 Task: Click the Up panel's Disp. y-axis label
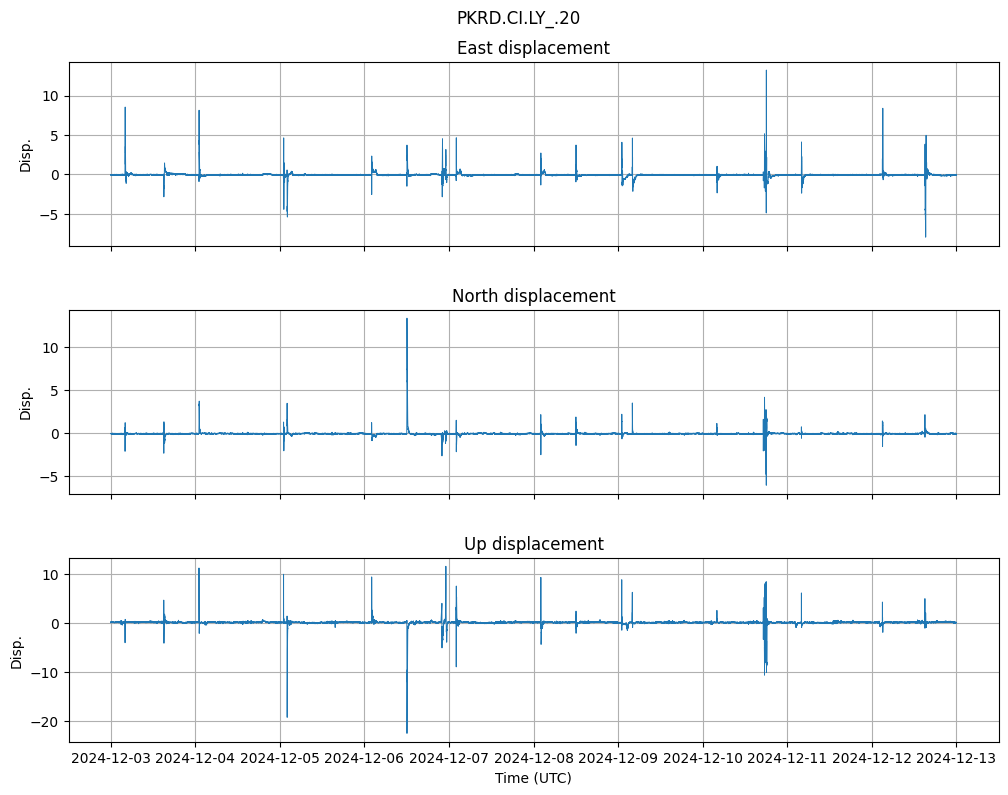(17, 650)
